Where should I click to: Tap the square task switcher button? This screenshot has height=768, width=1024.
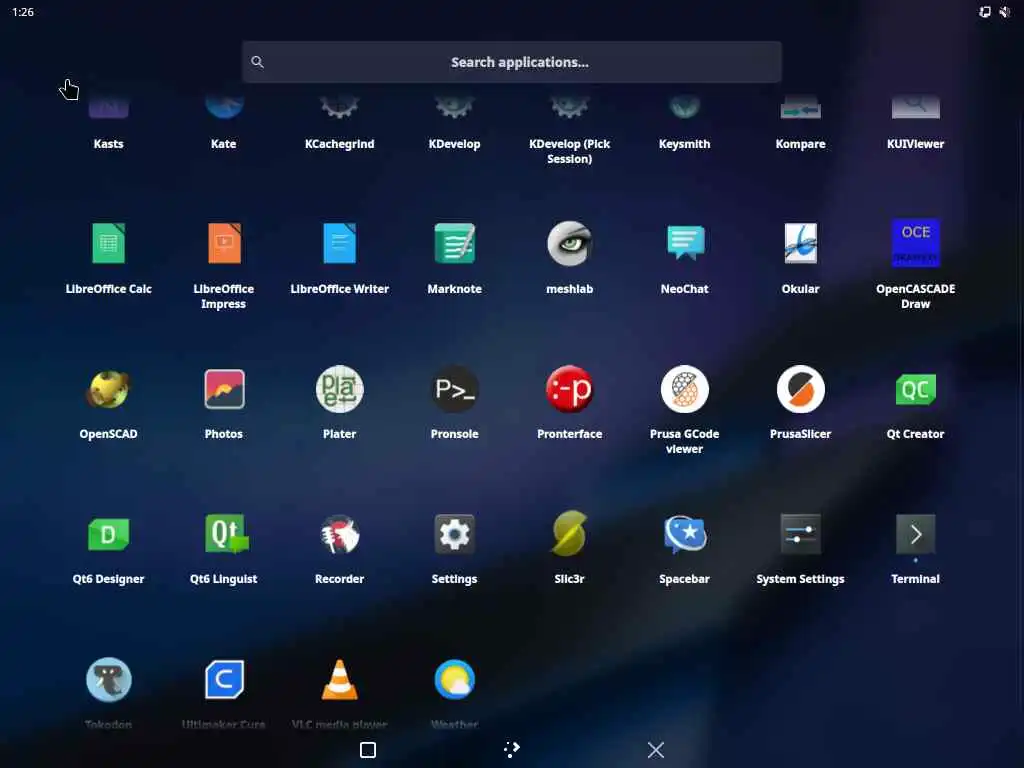point(368,750)
